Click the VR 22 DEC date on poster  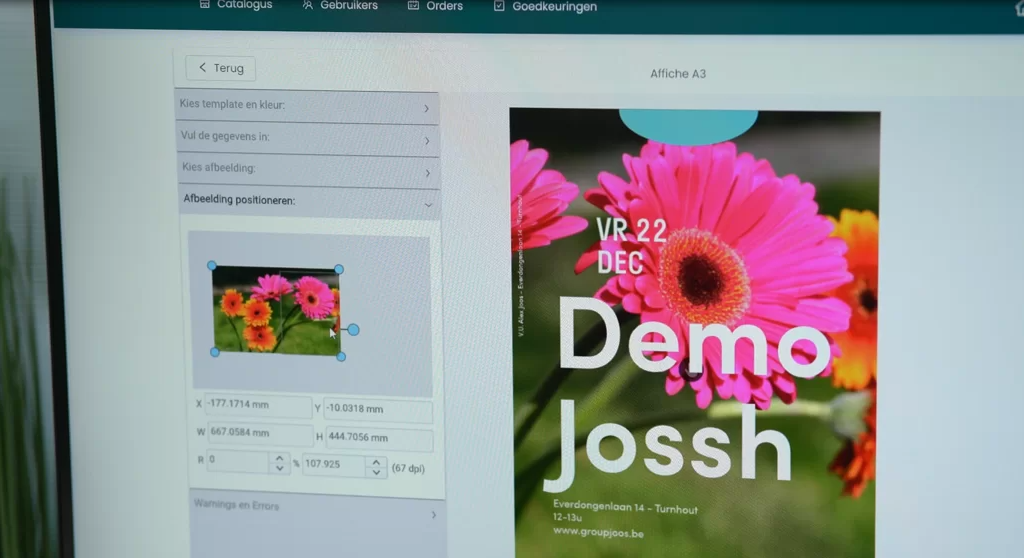[631, 246]
